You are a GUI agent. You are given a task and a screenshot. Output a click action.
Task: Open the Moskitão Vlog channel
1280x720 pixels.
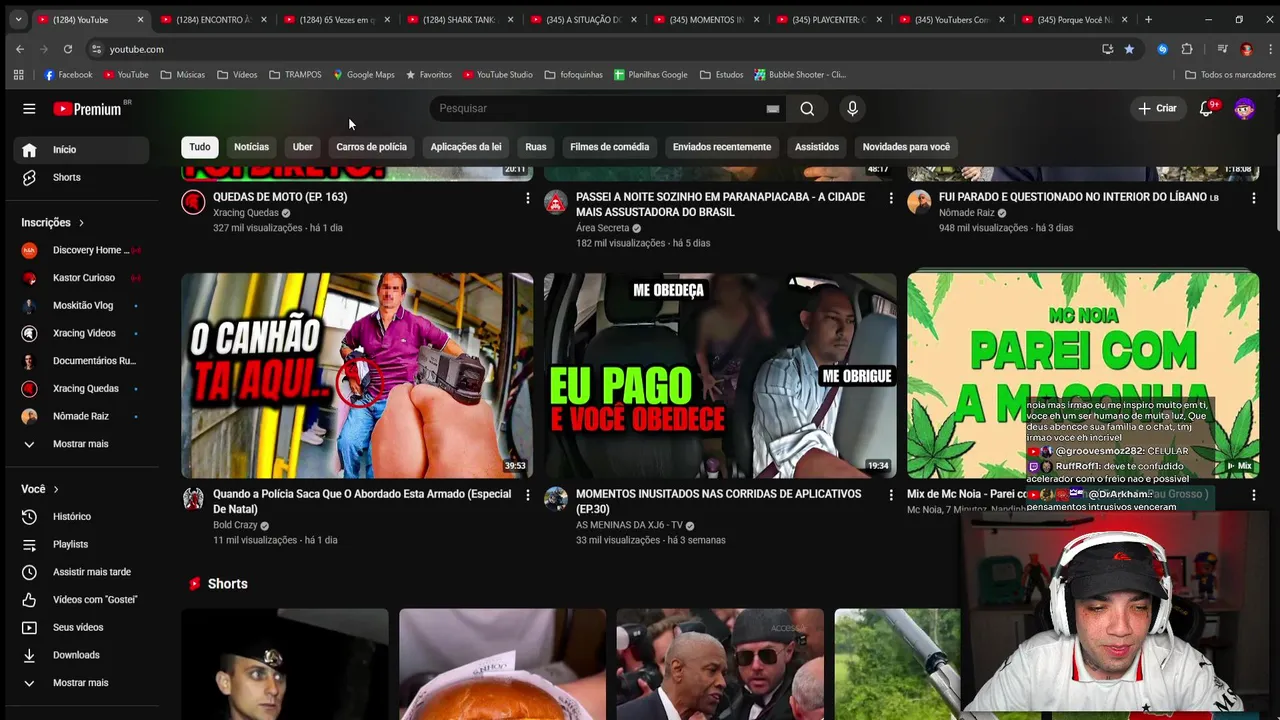(x=81, y=305)
